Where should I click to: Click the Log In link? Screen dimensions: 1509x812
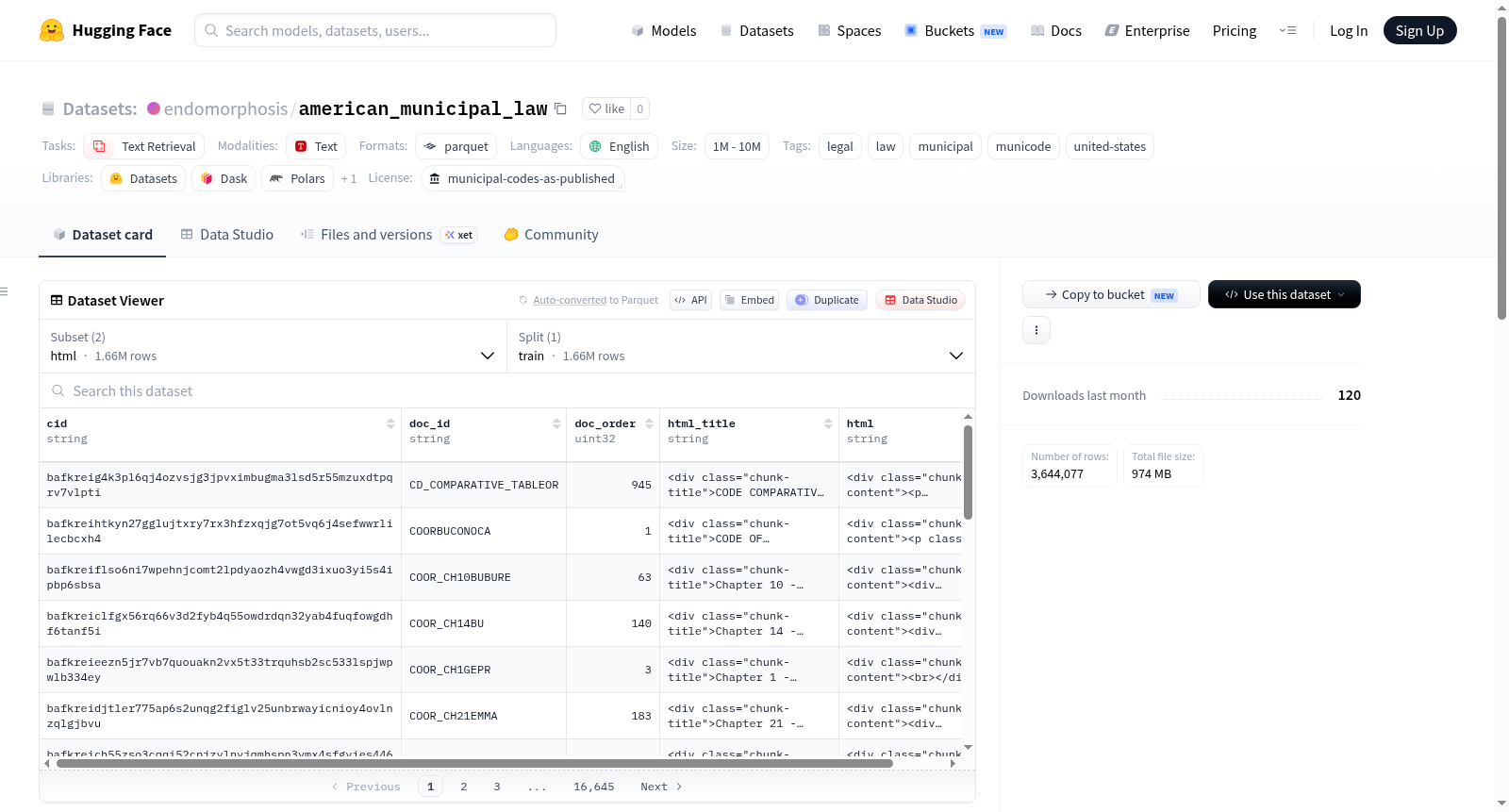click(x=1349, y=30)
